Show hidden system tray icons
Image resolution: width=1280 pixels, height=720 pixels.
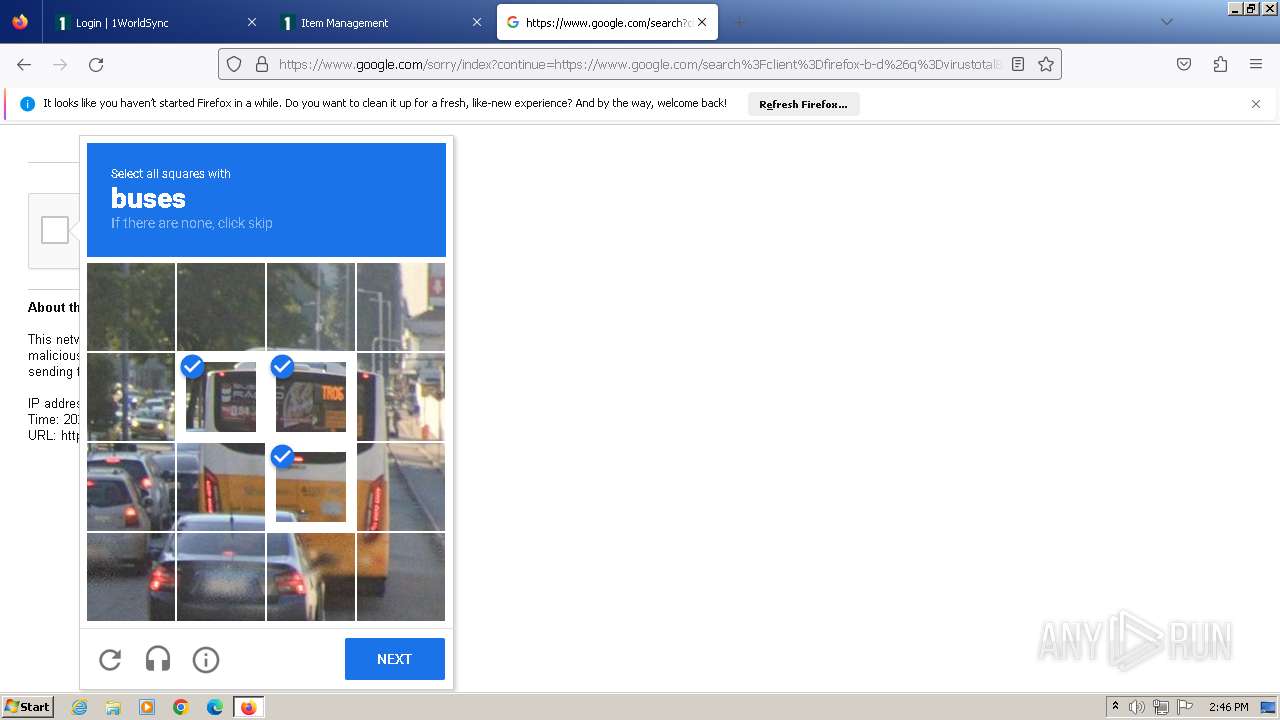1115,707
